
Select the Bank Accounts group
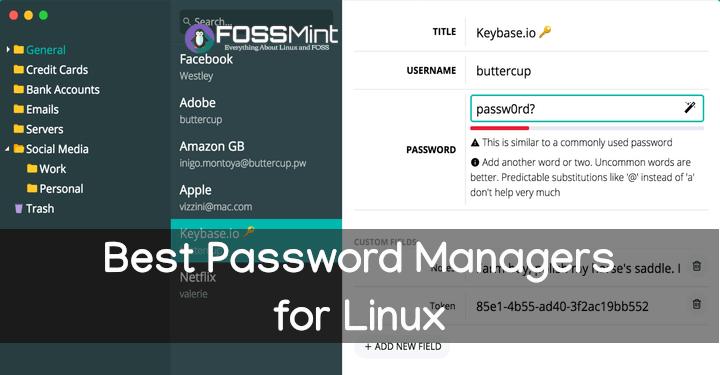pos(57,90)
